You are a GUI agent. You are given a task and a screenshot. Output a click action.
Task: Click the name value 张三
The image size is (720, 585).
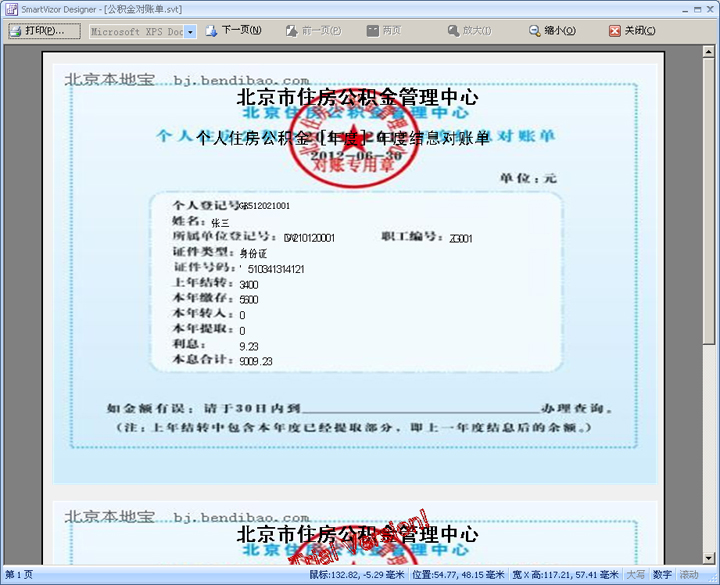220,223
